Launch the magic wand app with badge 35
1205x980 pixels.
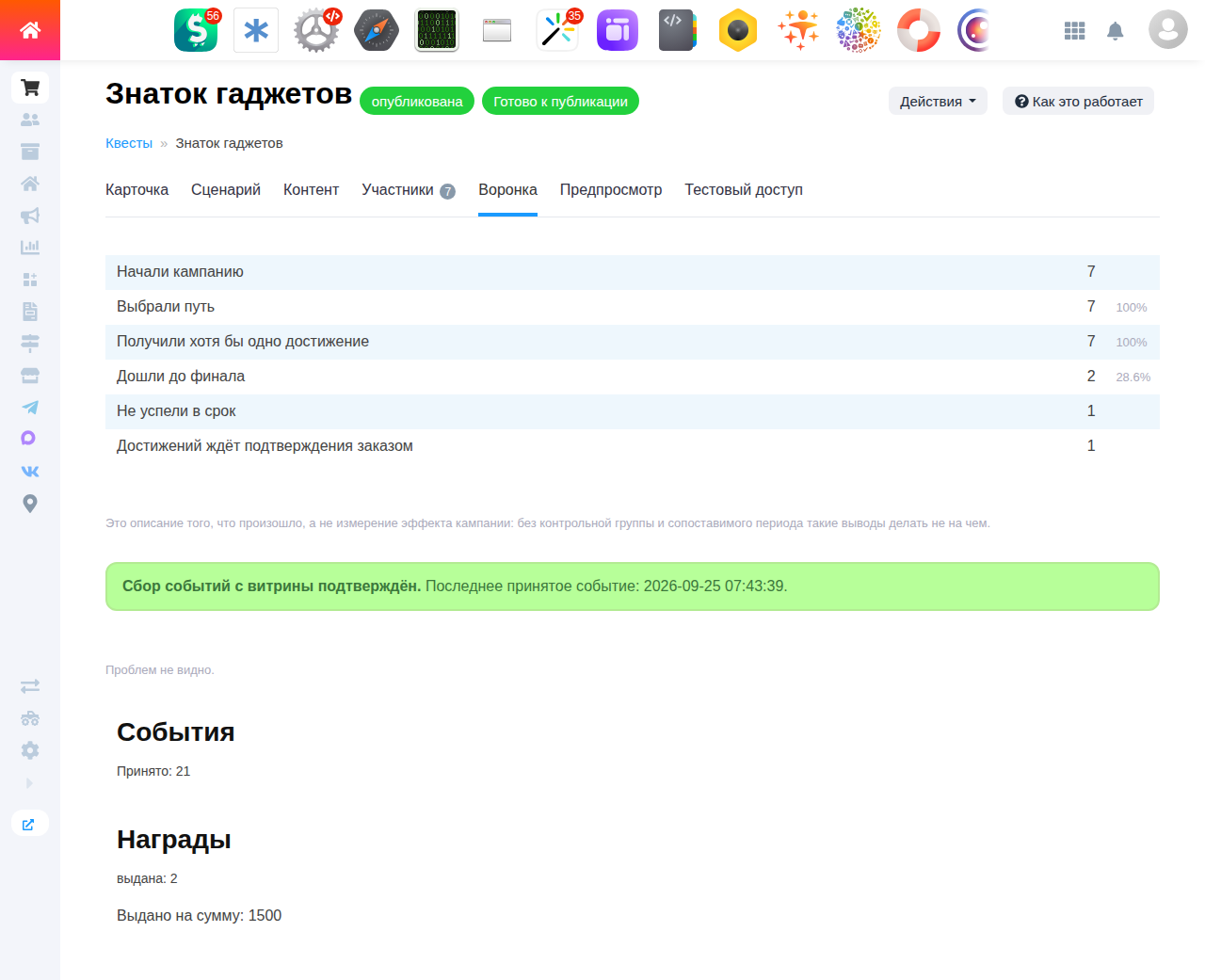(x=557, y=30)
